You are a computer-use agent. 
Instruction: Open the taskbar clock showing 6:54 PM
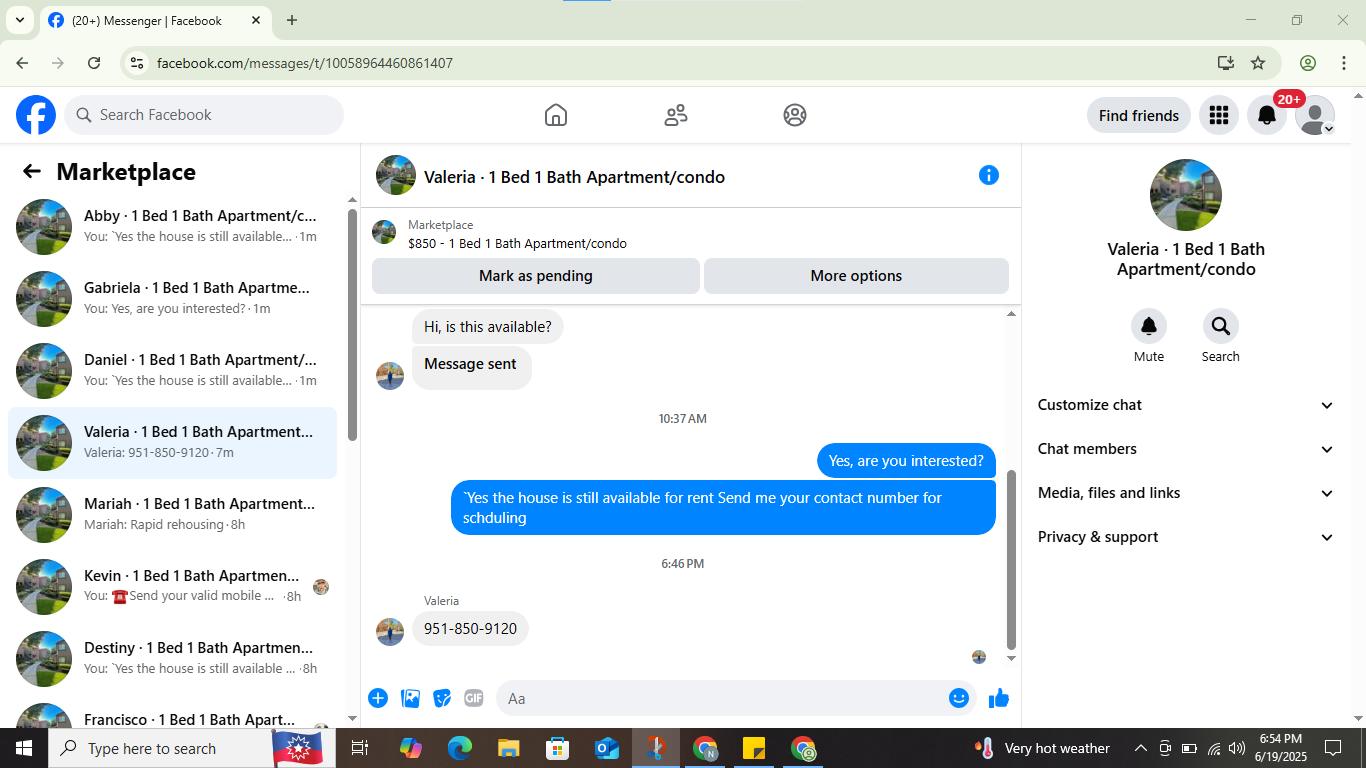[x=1280, y=748]
